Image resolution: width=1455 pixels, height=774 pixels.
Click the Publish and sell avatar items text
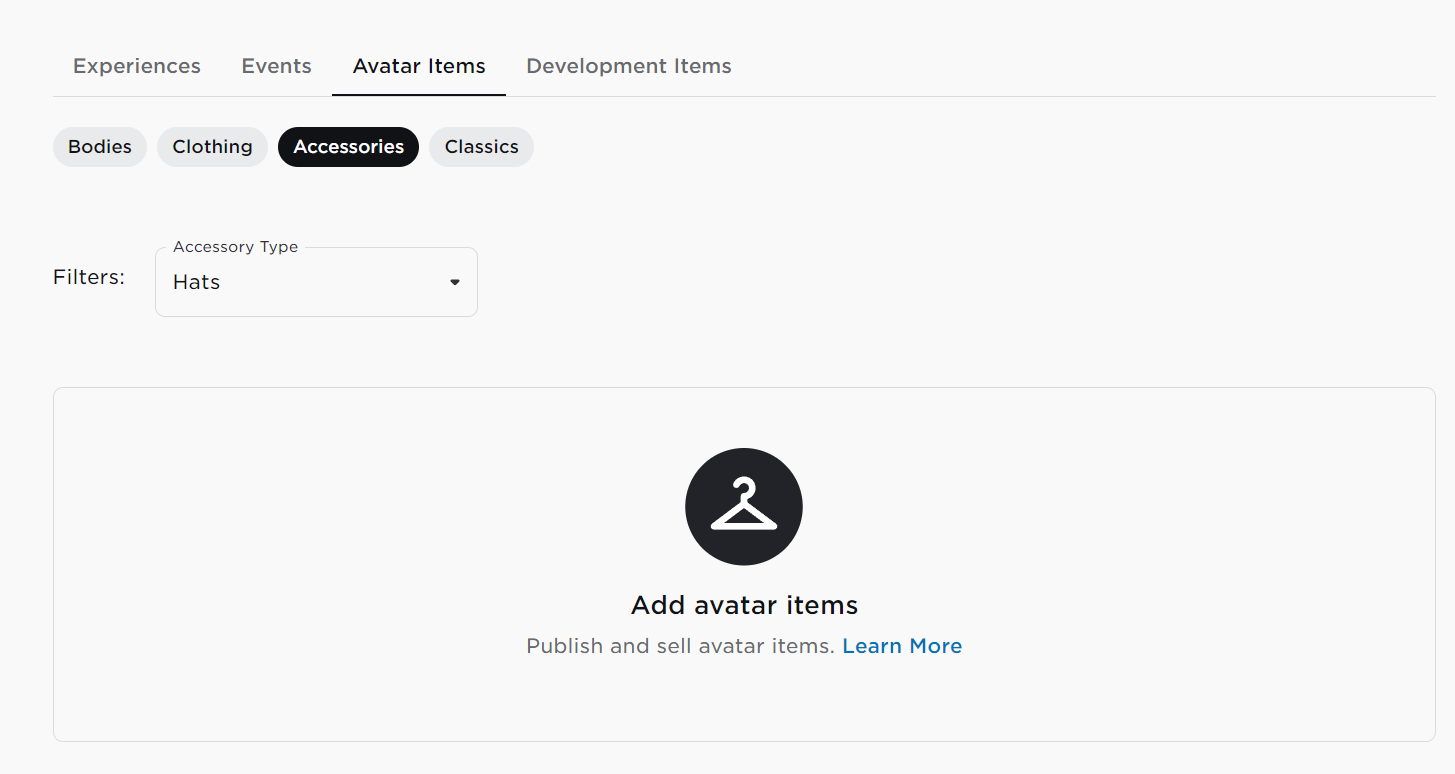[680, 646]
